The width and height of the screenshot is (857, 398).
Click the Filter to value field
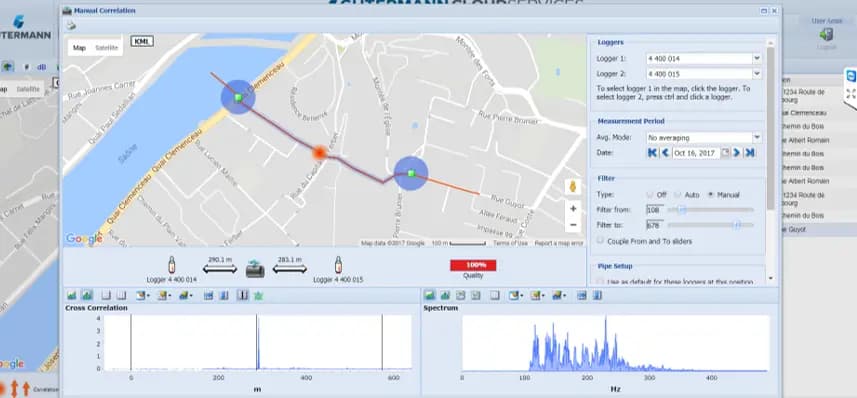654,225
